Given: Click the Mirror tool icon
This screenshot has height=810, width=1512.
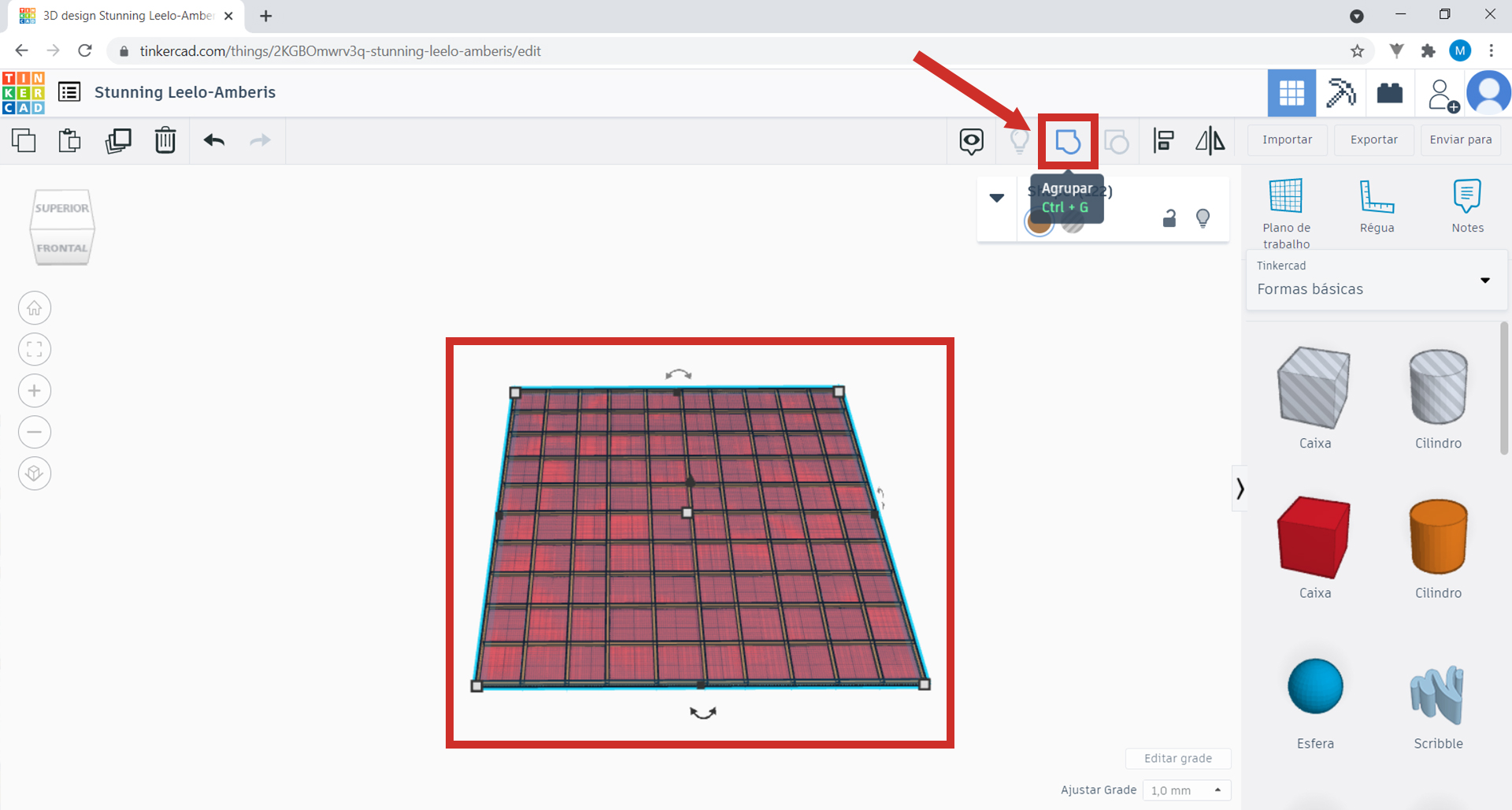Looking at the screenshot, I should click(x=1210, y=141).
